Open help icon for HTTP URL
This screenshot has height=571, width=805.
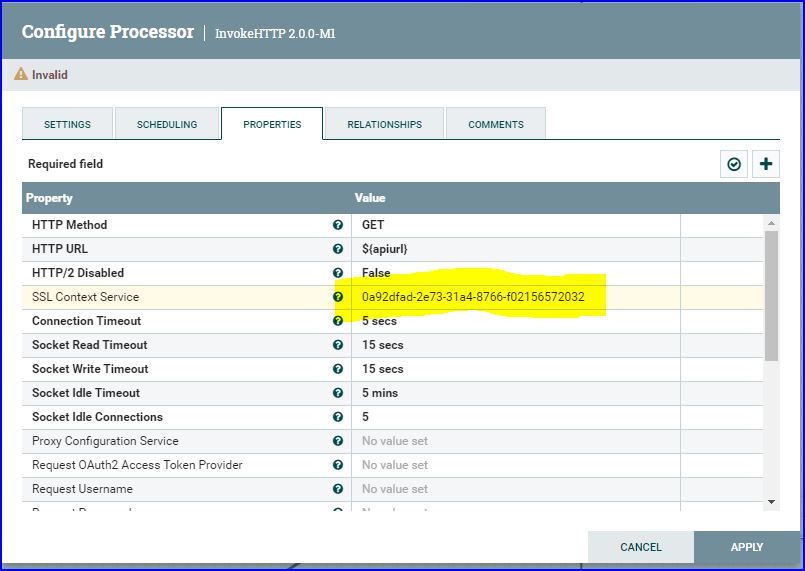click(x=338, y=249)
